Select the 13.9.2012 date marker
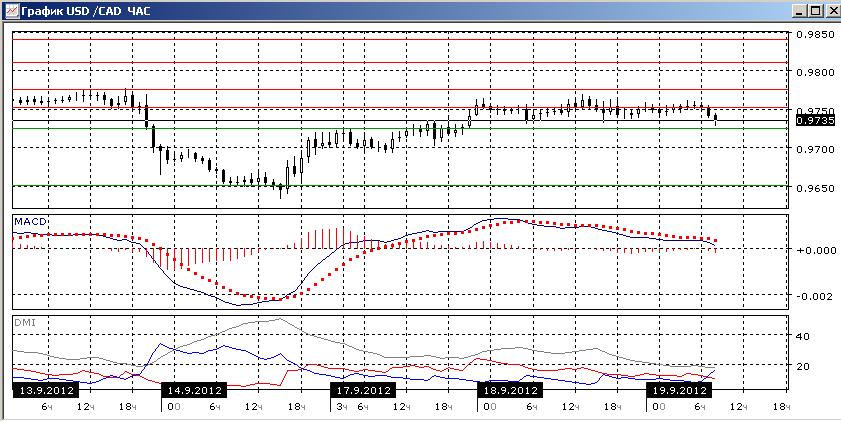The width and height of the screenshot is (841, 421). (45, 389)
